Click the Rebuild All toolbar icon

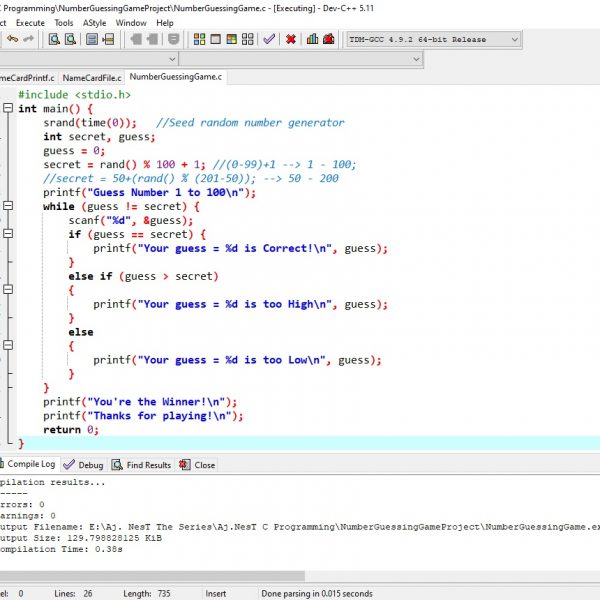click(x=247, y=39)
